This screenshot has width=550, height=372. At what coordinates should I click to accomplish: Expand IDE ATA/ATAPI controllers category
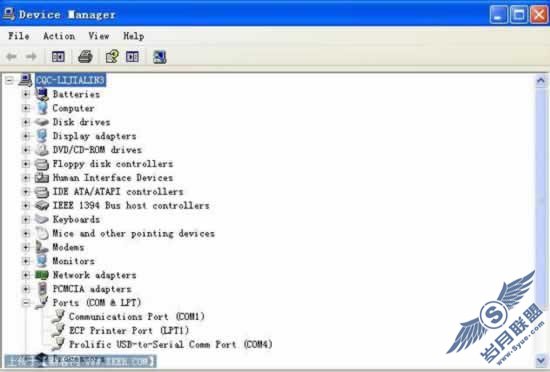[x=26, y=191]
